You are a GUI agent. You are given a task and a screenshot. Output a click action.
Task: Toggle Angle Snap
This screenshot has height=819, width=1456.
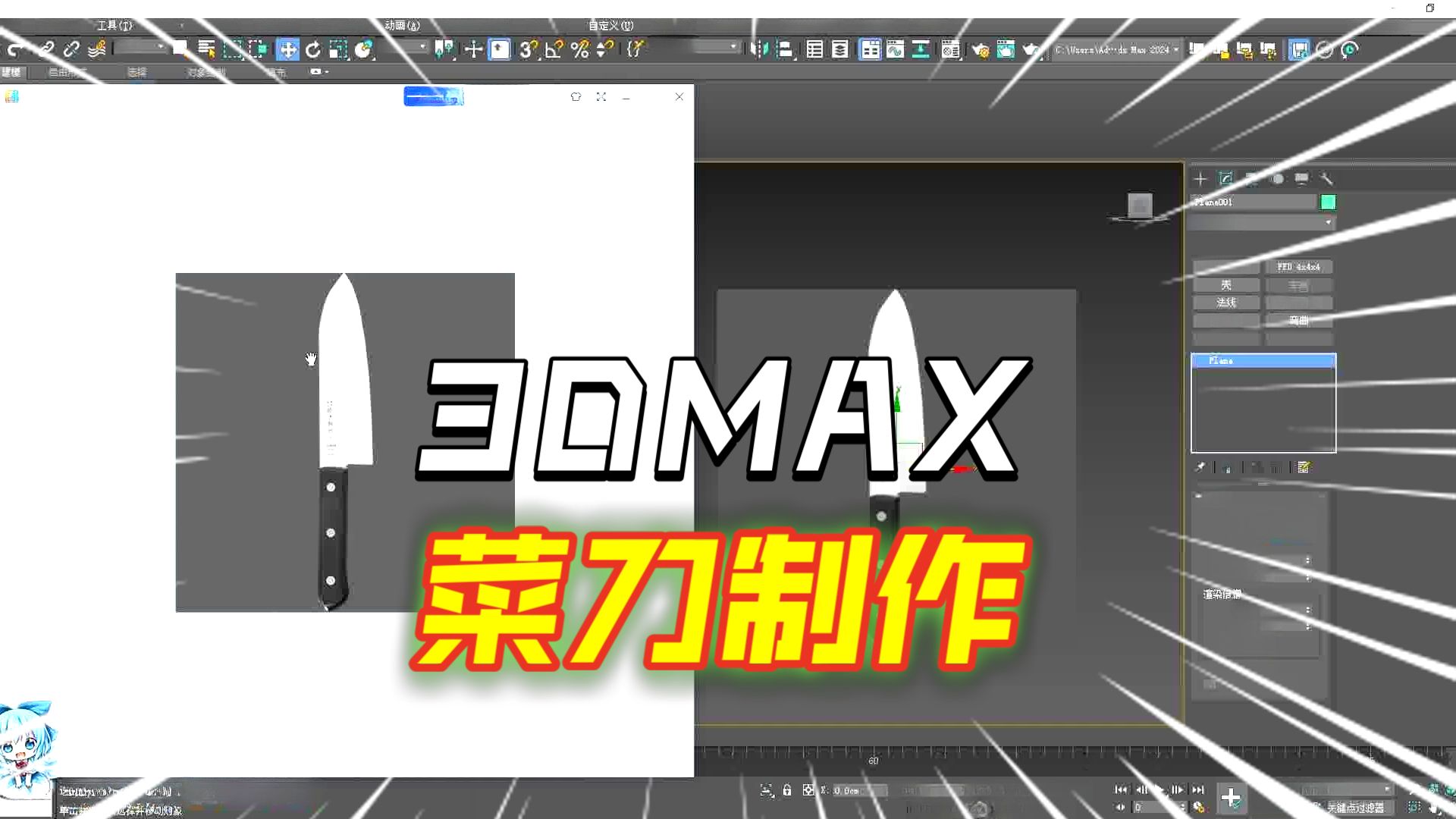[x=554, y=50]
